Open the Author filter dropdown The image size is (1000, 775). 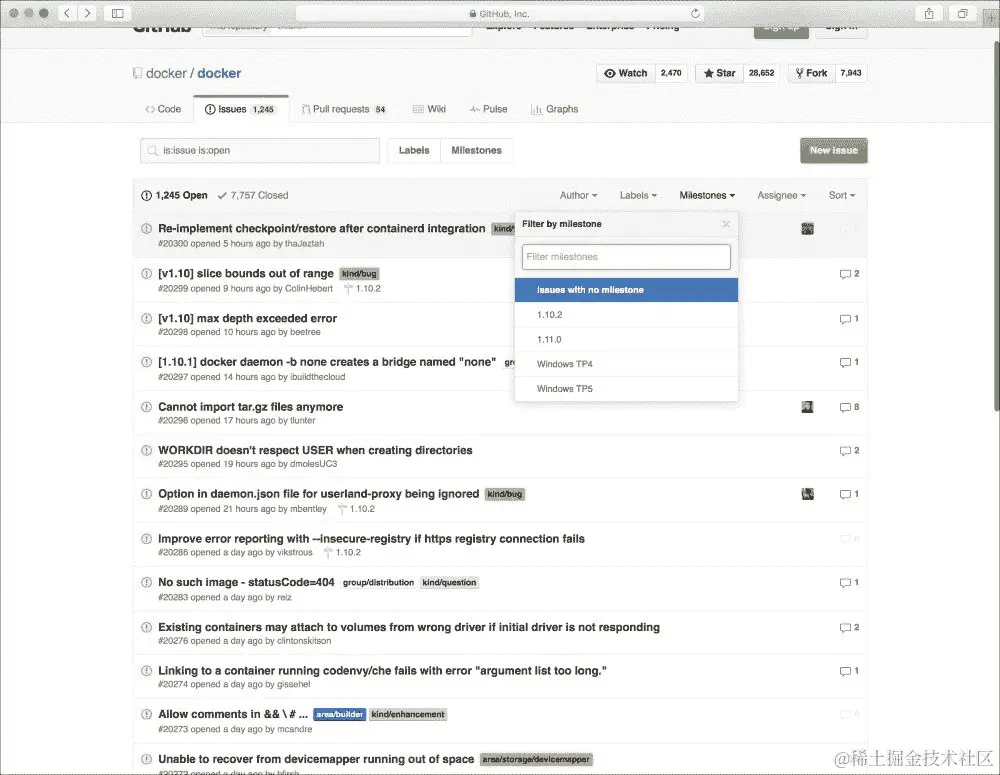pos(578,195)
